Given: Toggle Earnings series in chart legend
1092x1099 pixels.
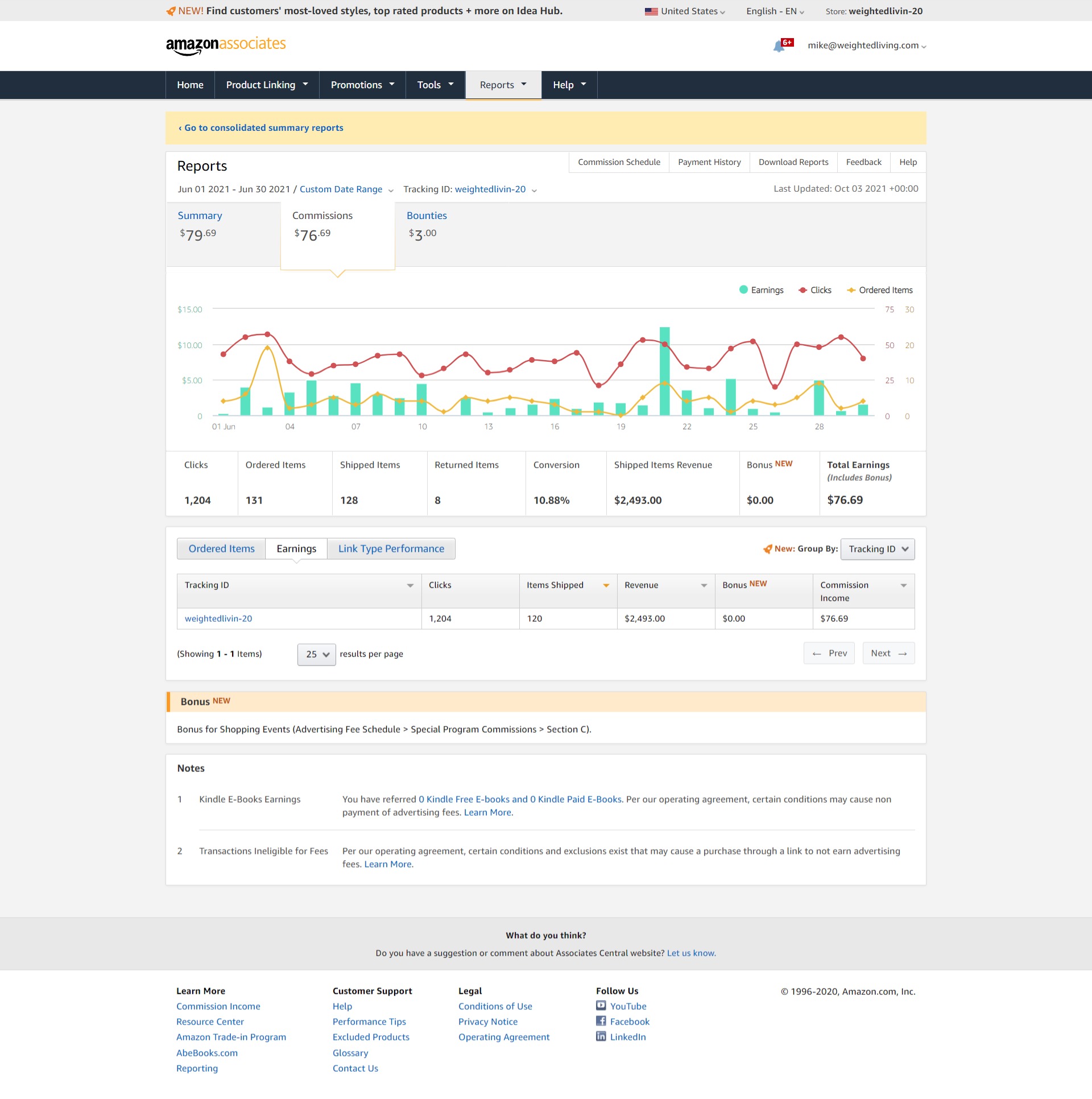Looking at the screenshot, I should [761, 290].
